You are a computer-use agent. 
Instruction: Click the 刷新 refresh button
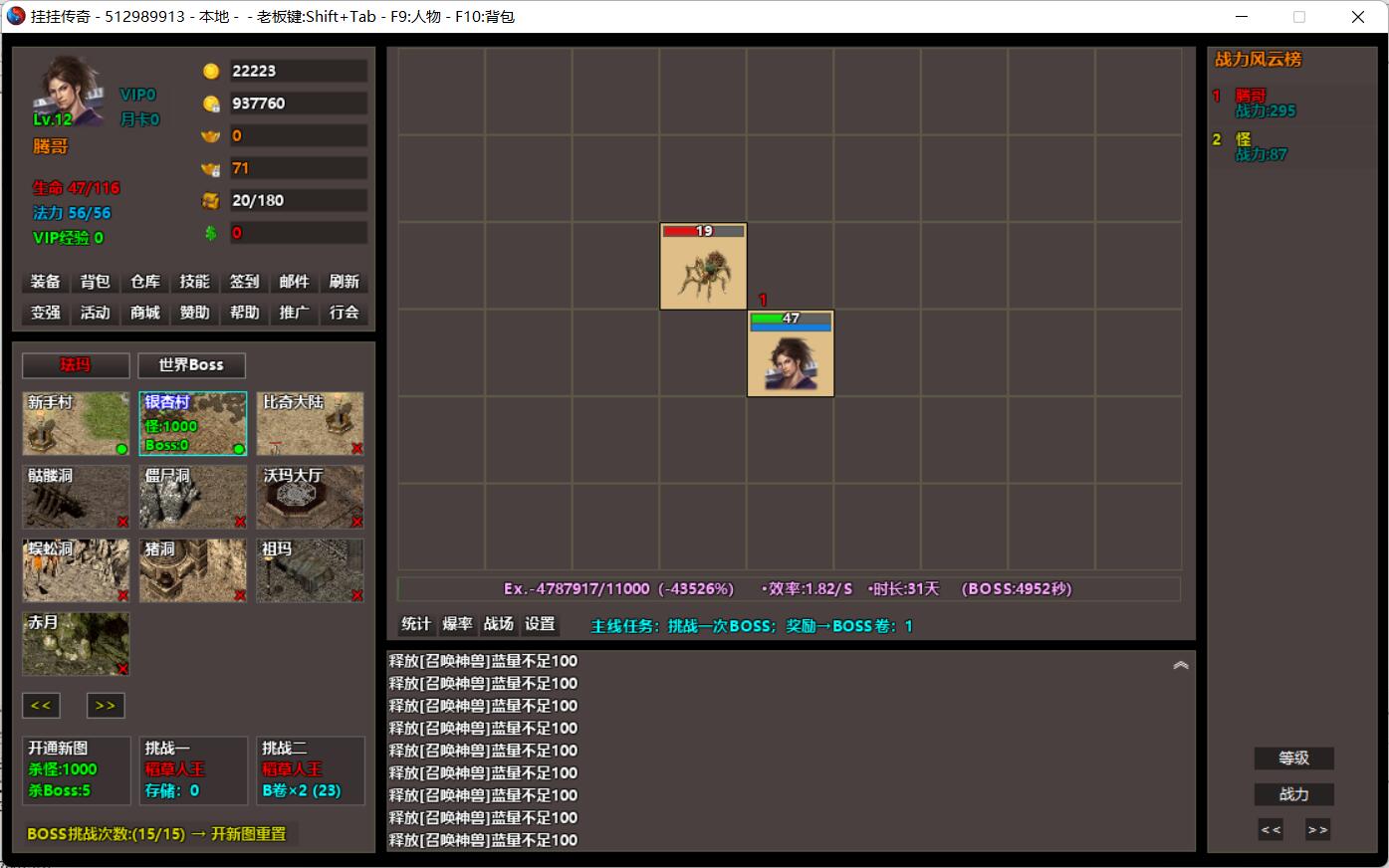click(x=345, y=282)
